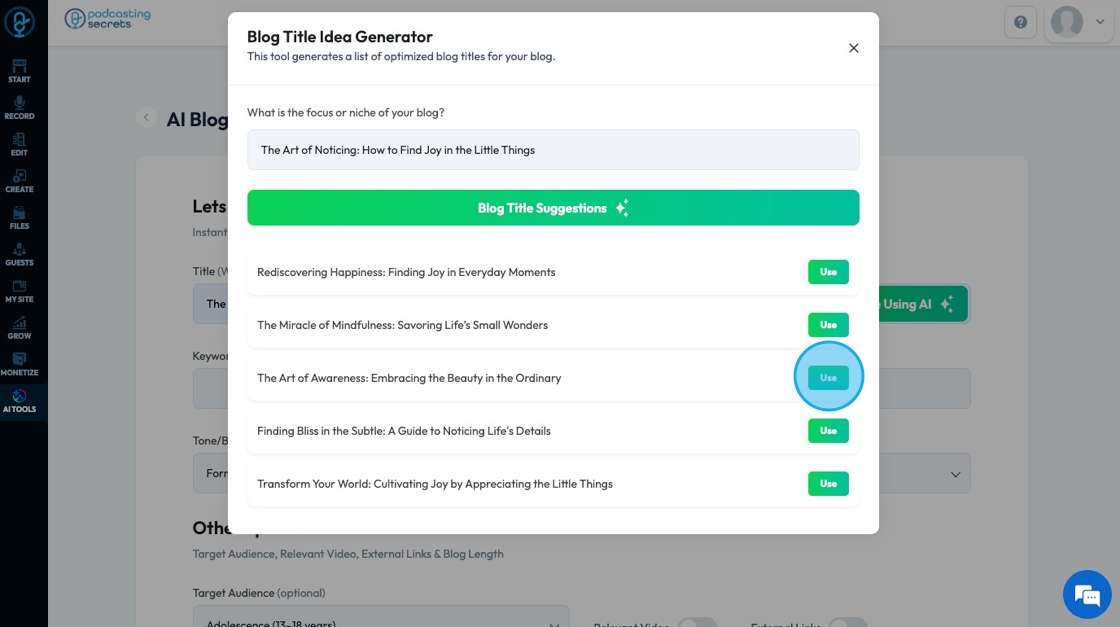Use the 'Finding Bliss in the Subtle' title
Viewport: 1120px width, 627px height.
click(828, 431)
